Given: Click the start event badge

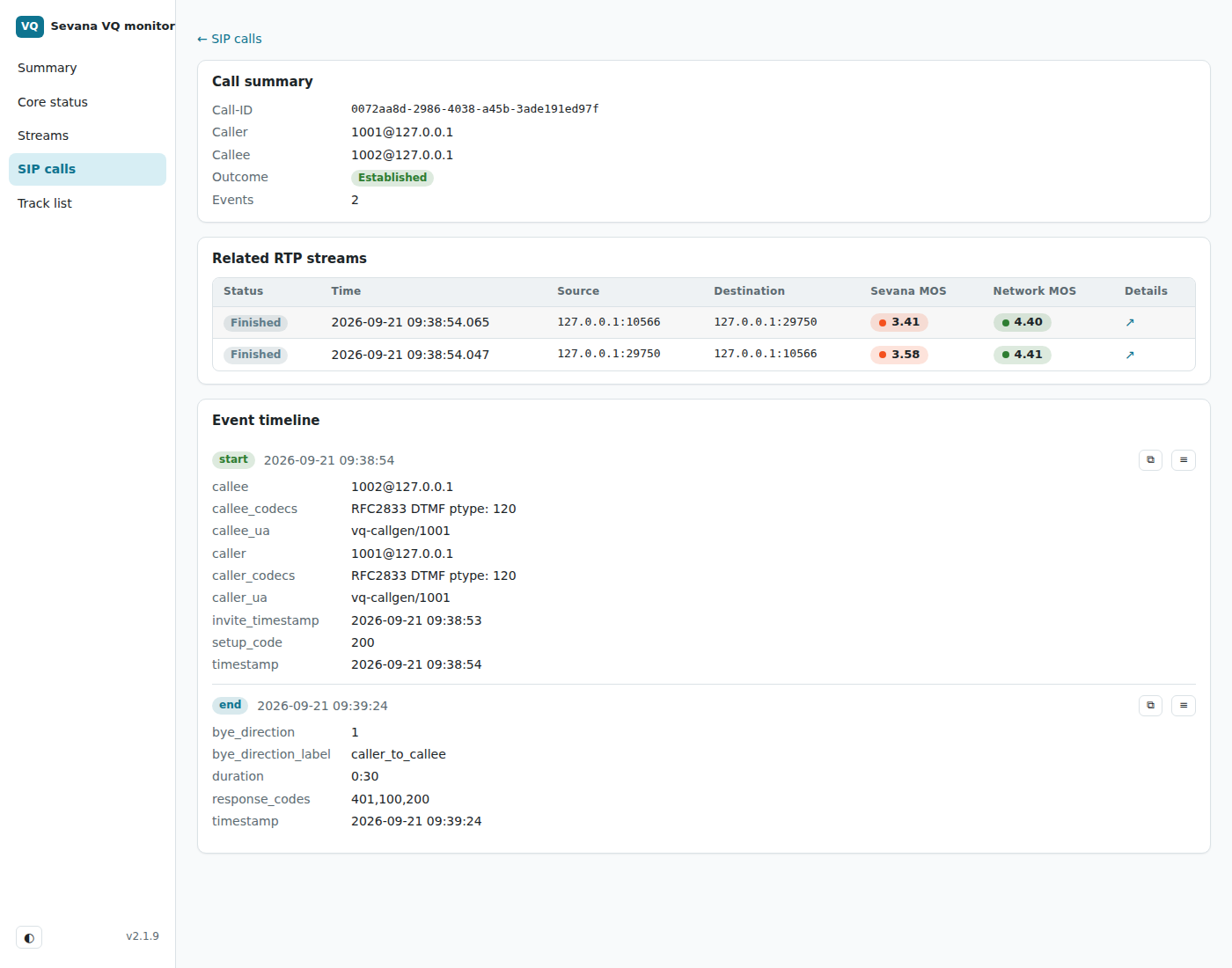Looking at the screenshot, I should [233, 459].
